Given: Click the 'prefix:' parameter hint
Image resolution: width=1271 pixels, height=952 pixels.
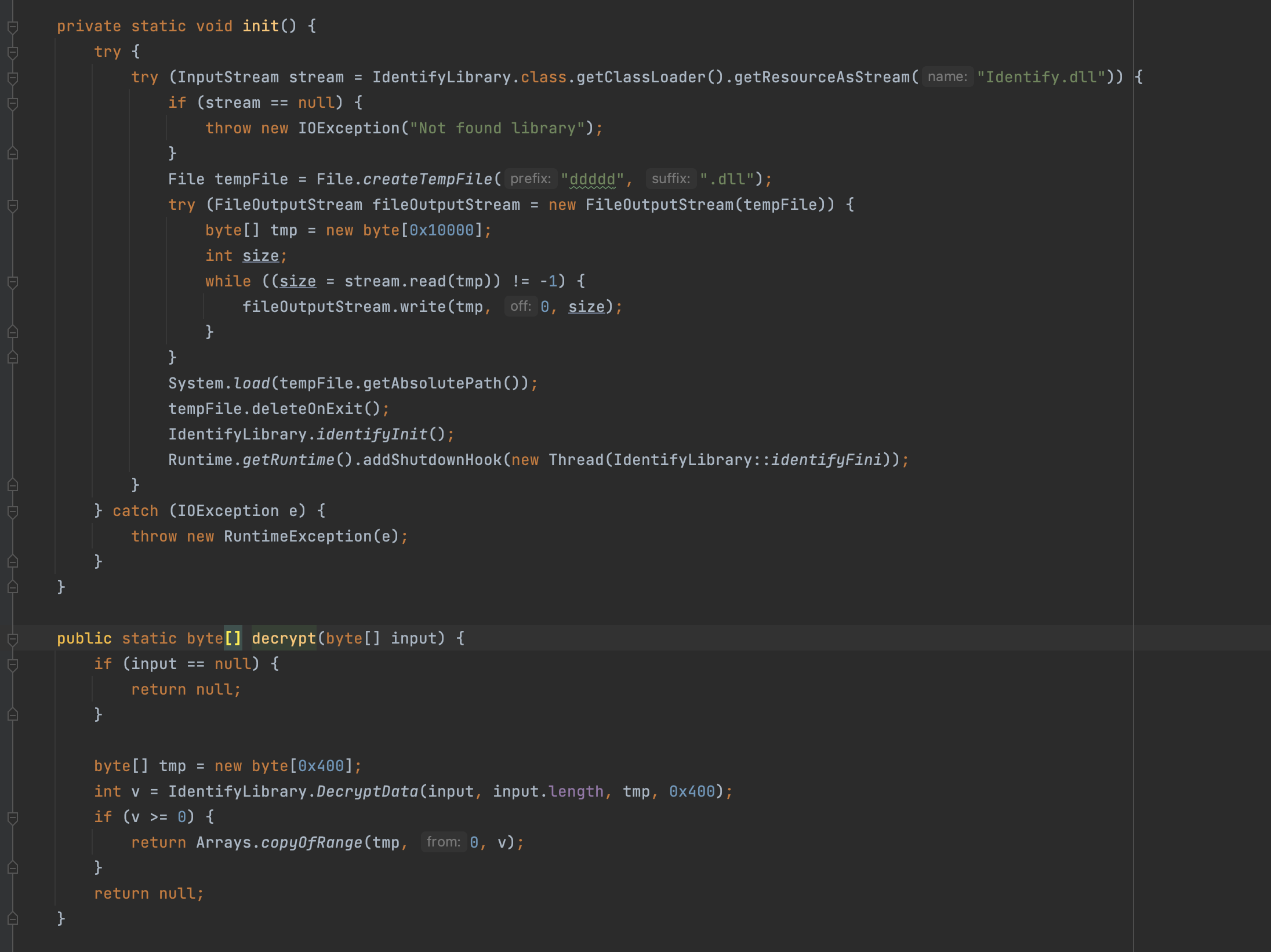Looking at the screenshot, I should (530, 179).
